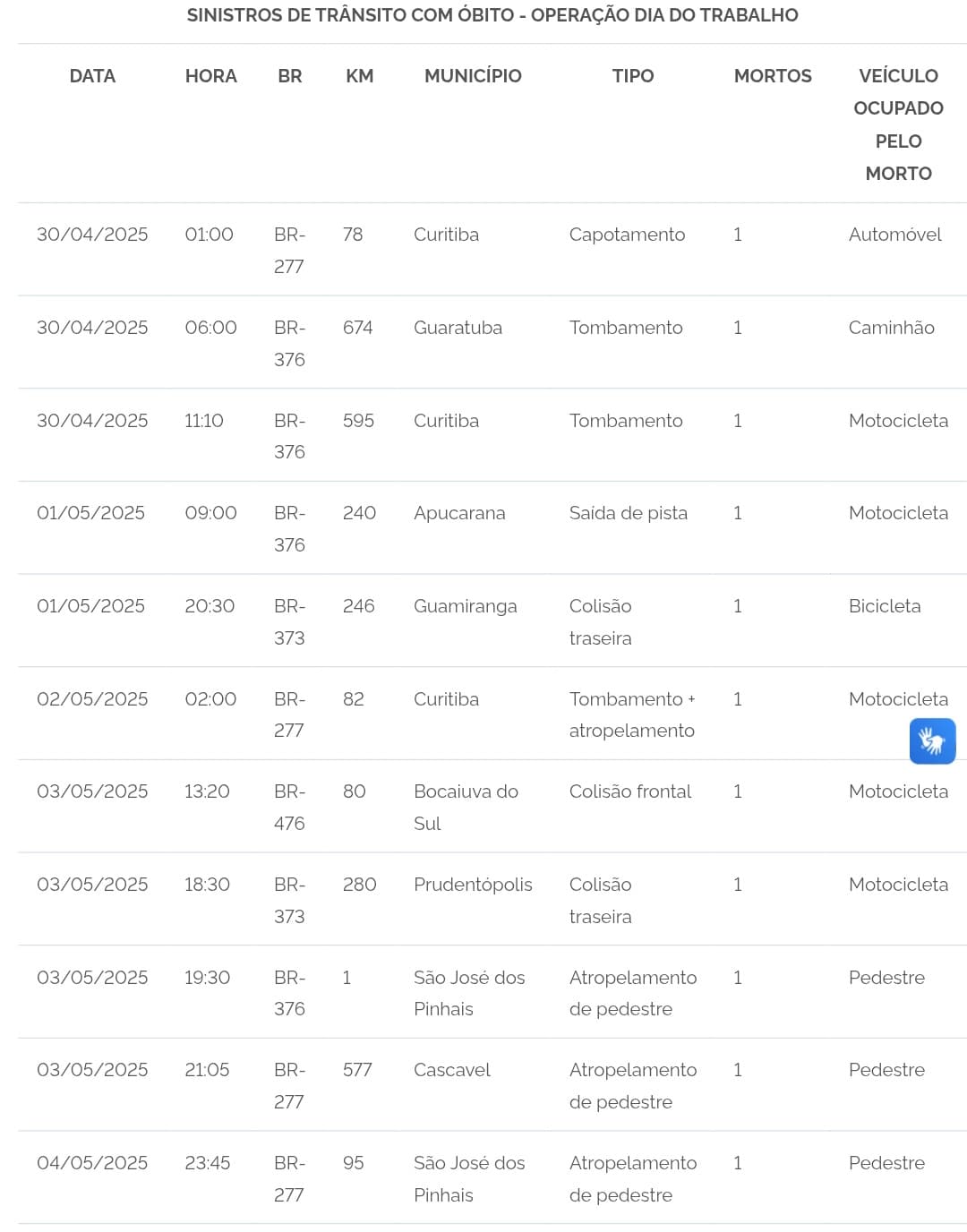Click the Capotamento accident type cell

[627, 235]
